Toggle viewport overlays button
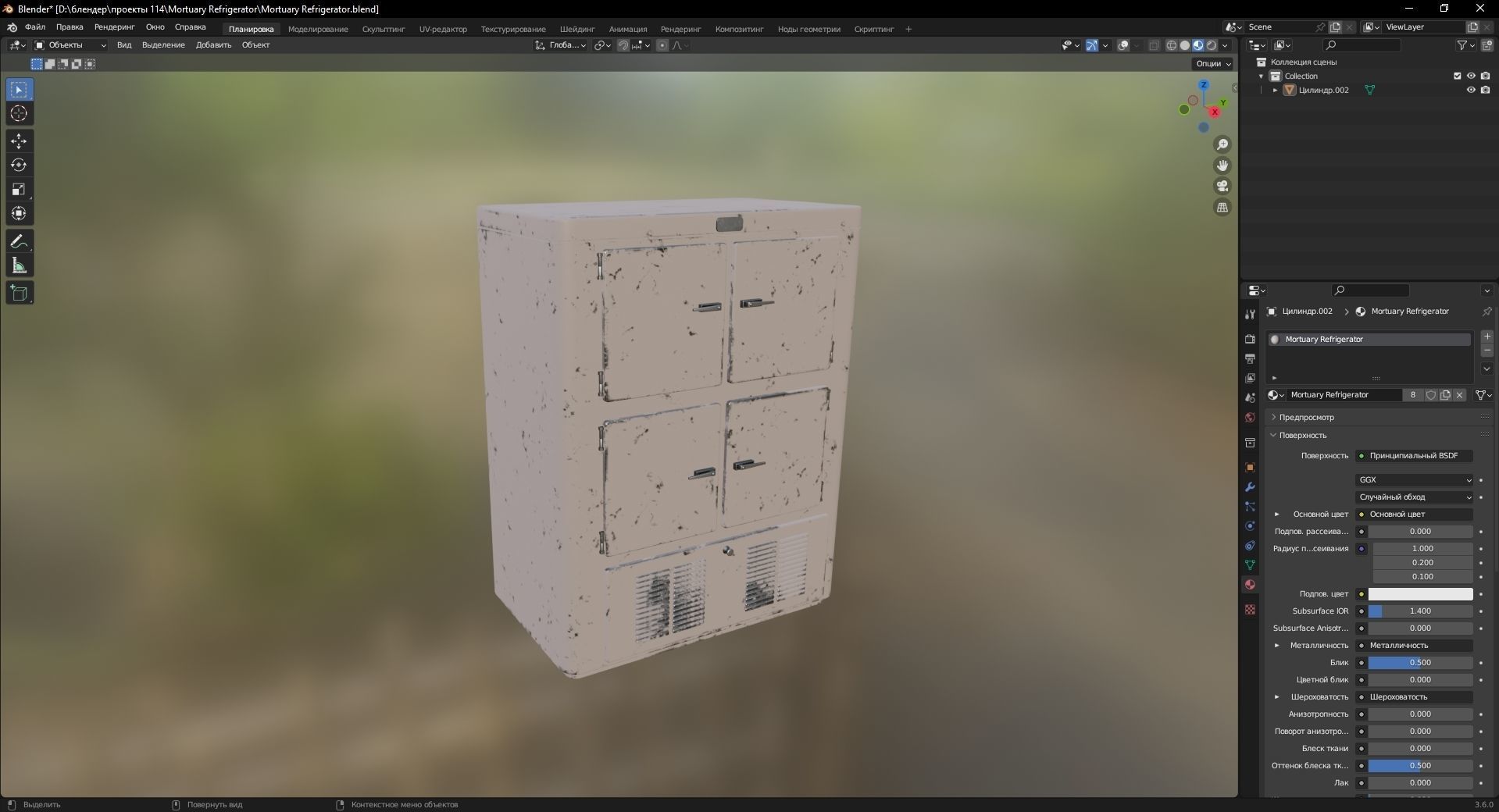 (1123, 45)
